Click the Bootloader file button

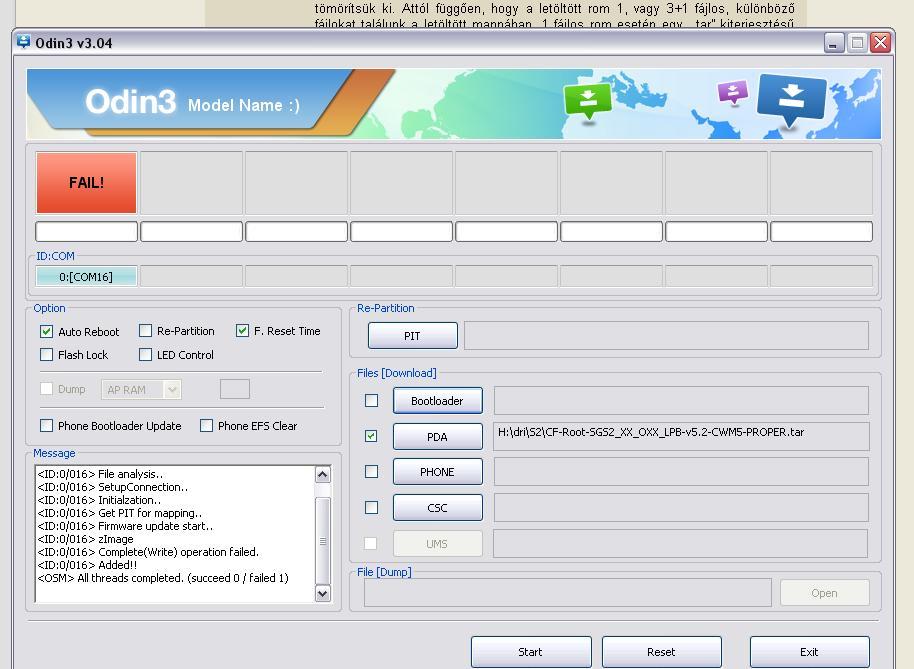438,401
